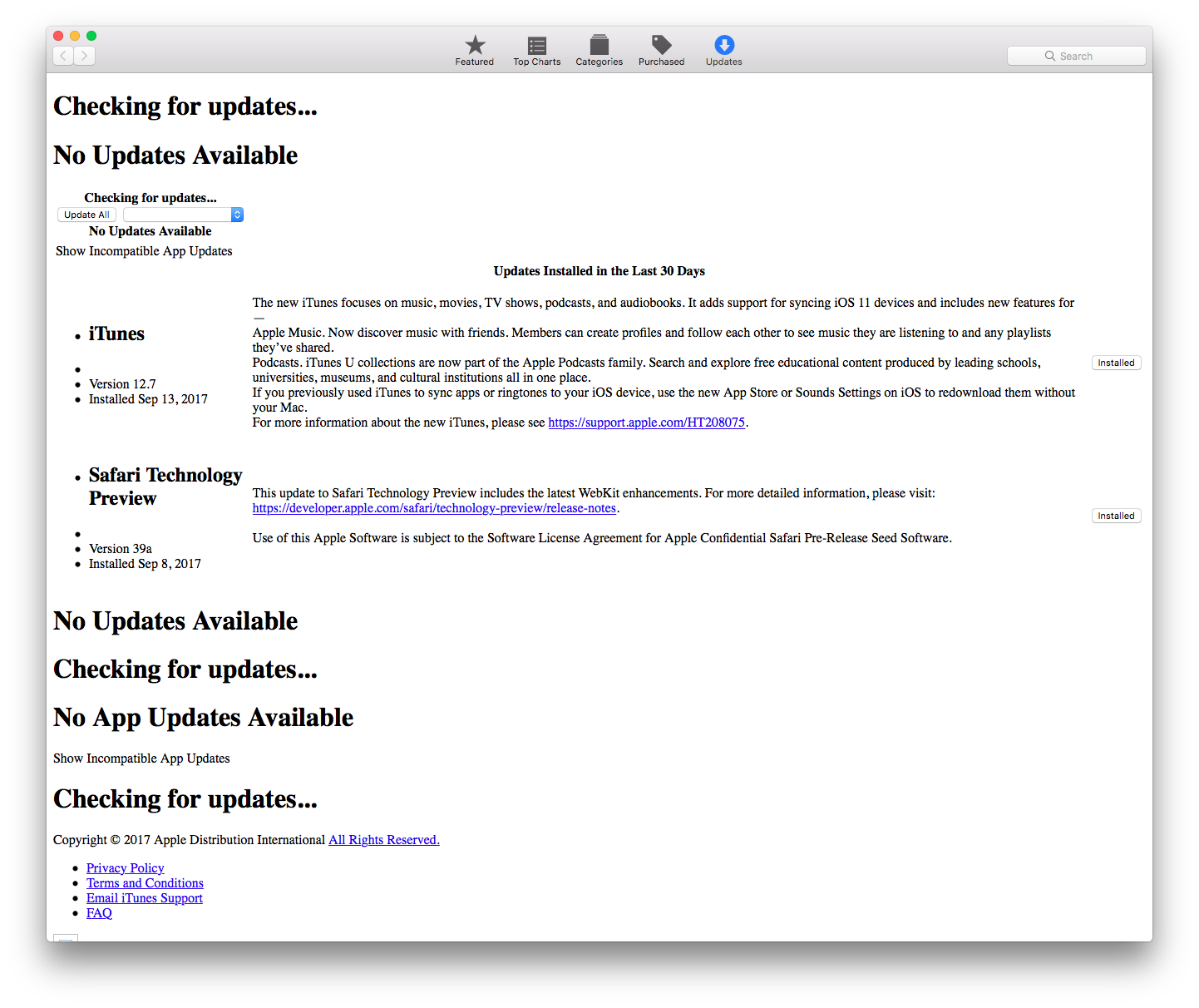Screen dimensions: 1199x1008
Task: Click the magnifier icon in the Search field
Action: pyautogui.click(x=1050, y=56)
